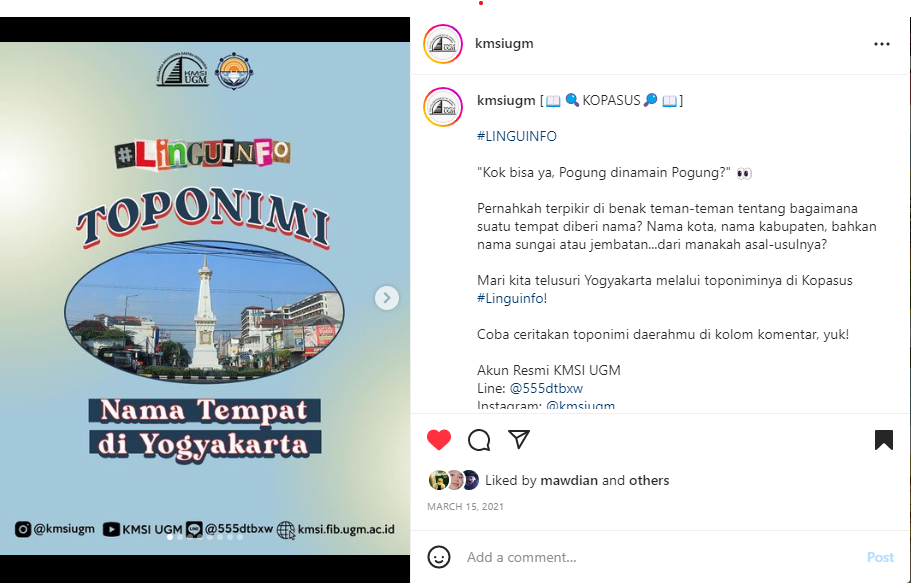
Task: Click the Tugu Yogyakarta photo in slide
Action: (x=204, y=312)
